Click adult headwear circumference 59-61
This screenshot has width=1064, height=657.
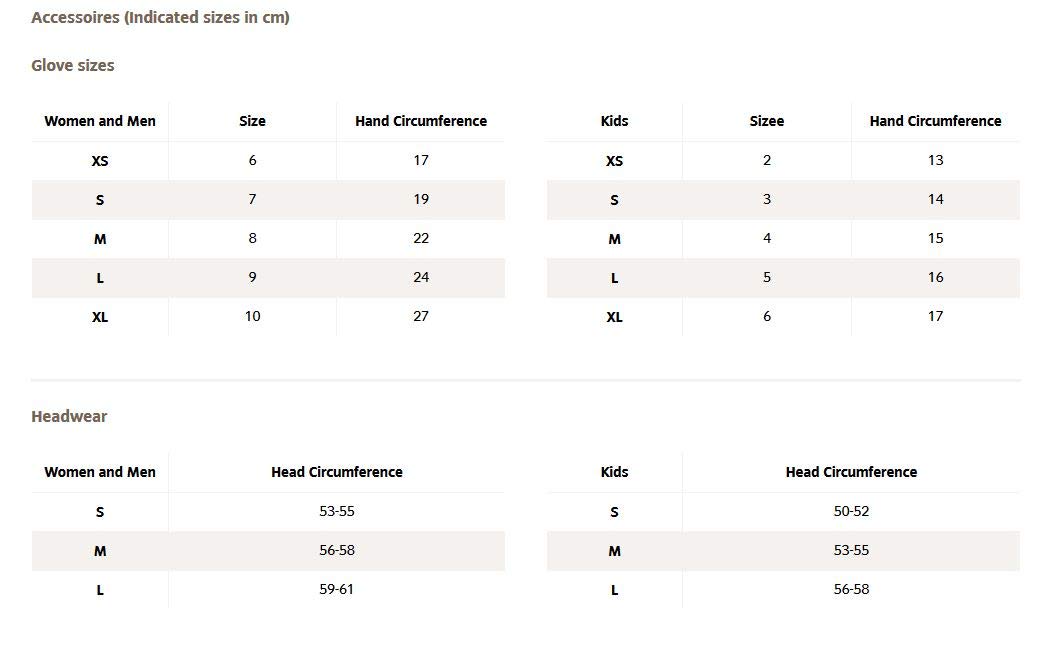[337, 589]
